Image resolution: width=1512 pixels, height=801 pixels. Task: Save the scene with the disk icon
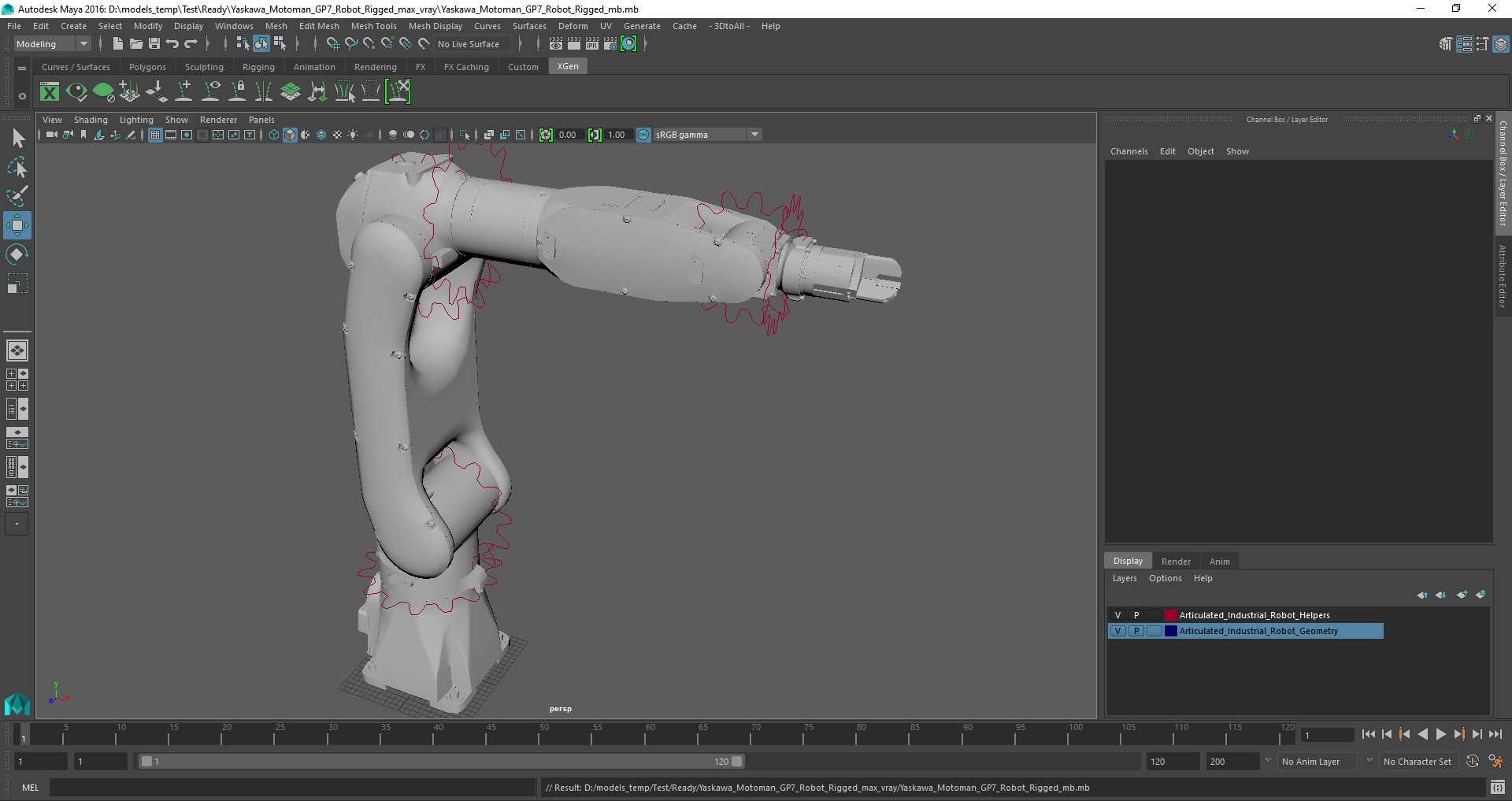click(x=154, y=44)
